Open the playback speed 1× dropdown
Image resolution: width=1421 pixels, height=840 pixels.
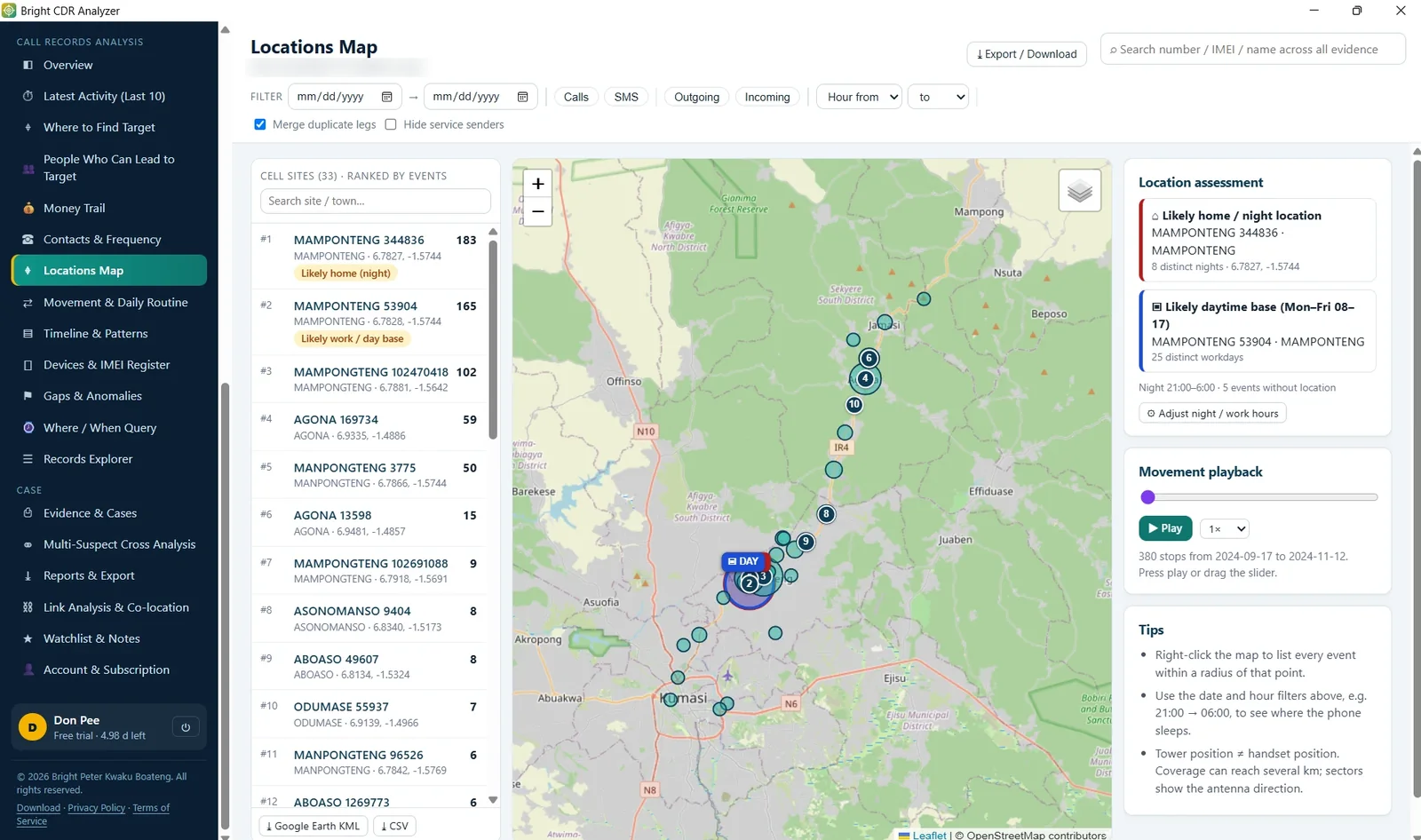[1225, 529]
